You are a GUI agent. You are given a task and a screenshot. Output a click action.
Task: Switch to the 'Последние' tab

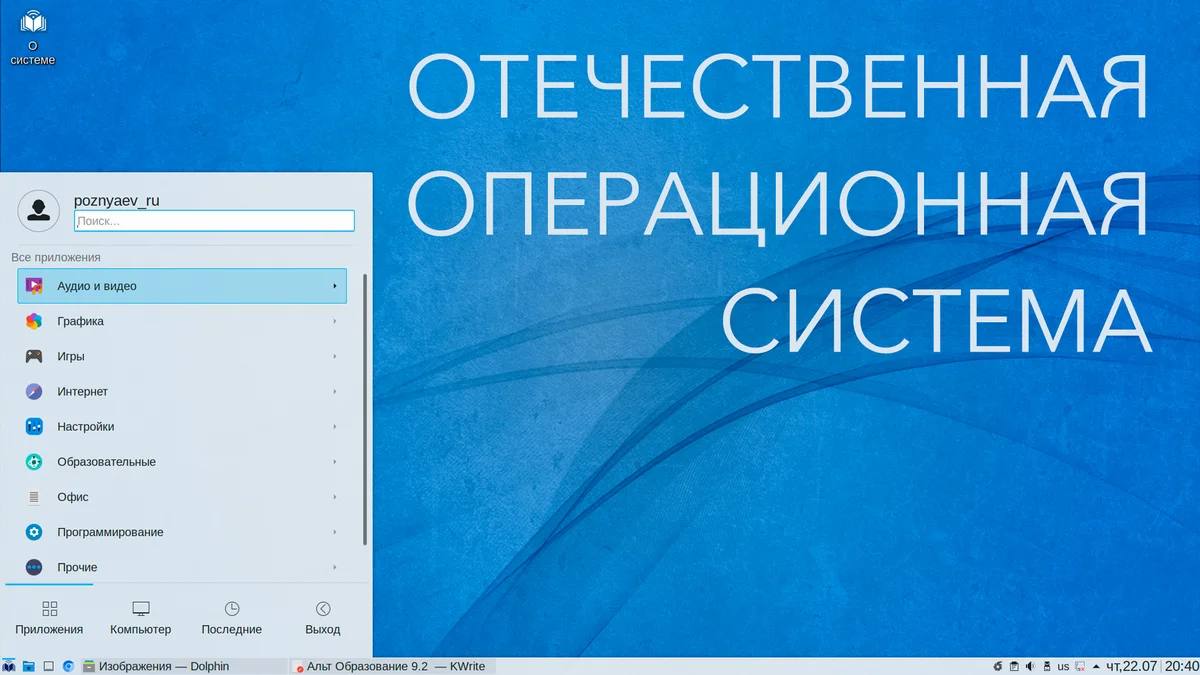232,618
